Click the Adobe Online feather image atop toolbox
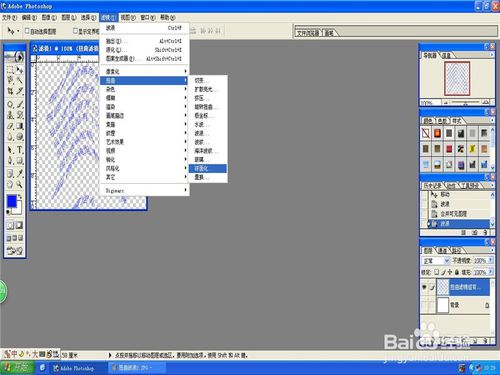 15,57
